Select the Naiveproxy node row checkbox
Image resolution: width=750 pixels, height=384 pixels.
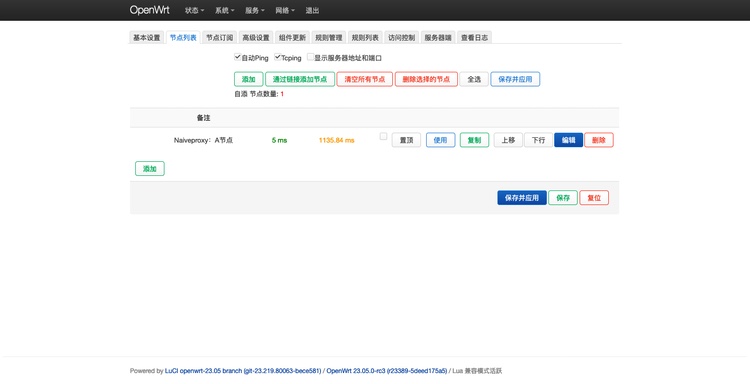(x=383, y=136)
